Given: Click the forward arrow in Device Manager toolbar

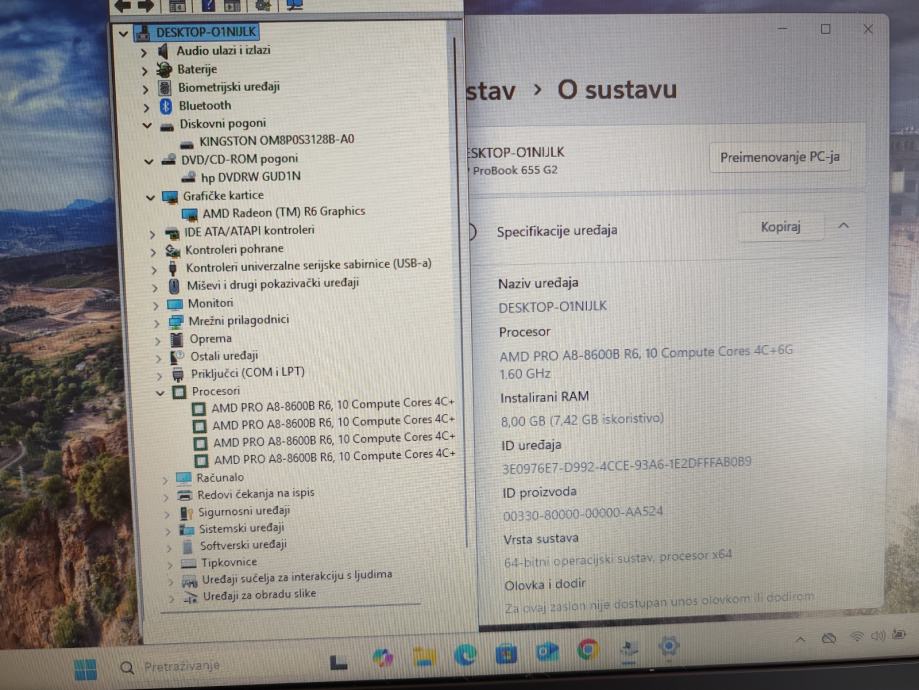Looking at the screenshot, I should click(145, 6).
